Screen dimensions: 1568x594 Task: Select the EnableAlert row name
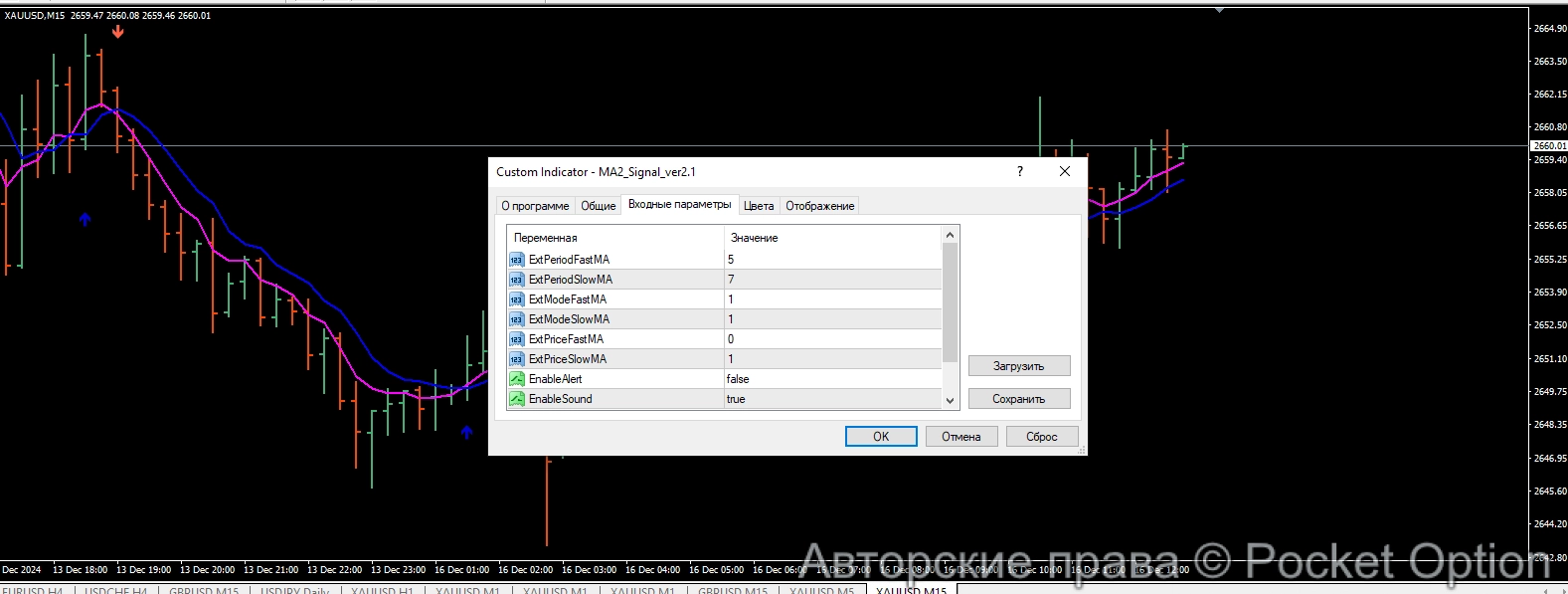[556, 379]
